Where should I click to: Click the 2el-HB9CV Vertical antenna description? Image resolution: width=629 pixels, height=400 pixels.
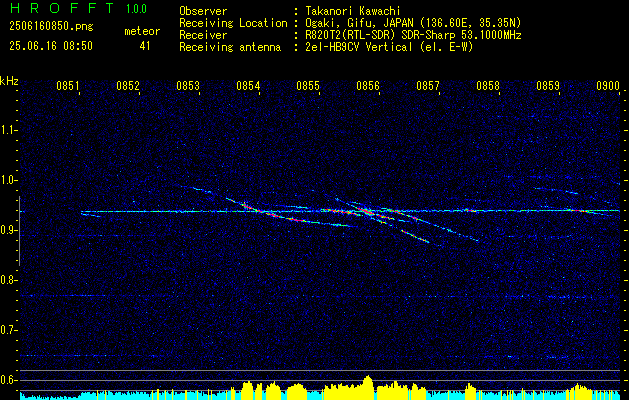point(389,47)
